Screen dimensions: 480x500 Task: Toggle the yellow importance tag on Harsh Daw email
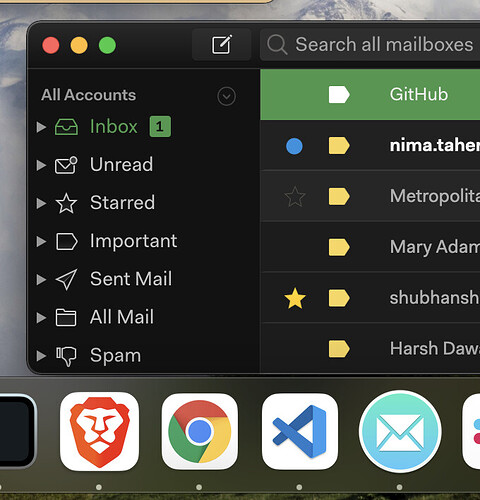pyautogui.click(x=339, y=349)
